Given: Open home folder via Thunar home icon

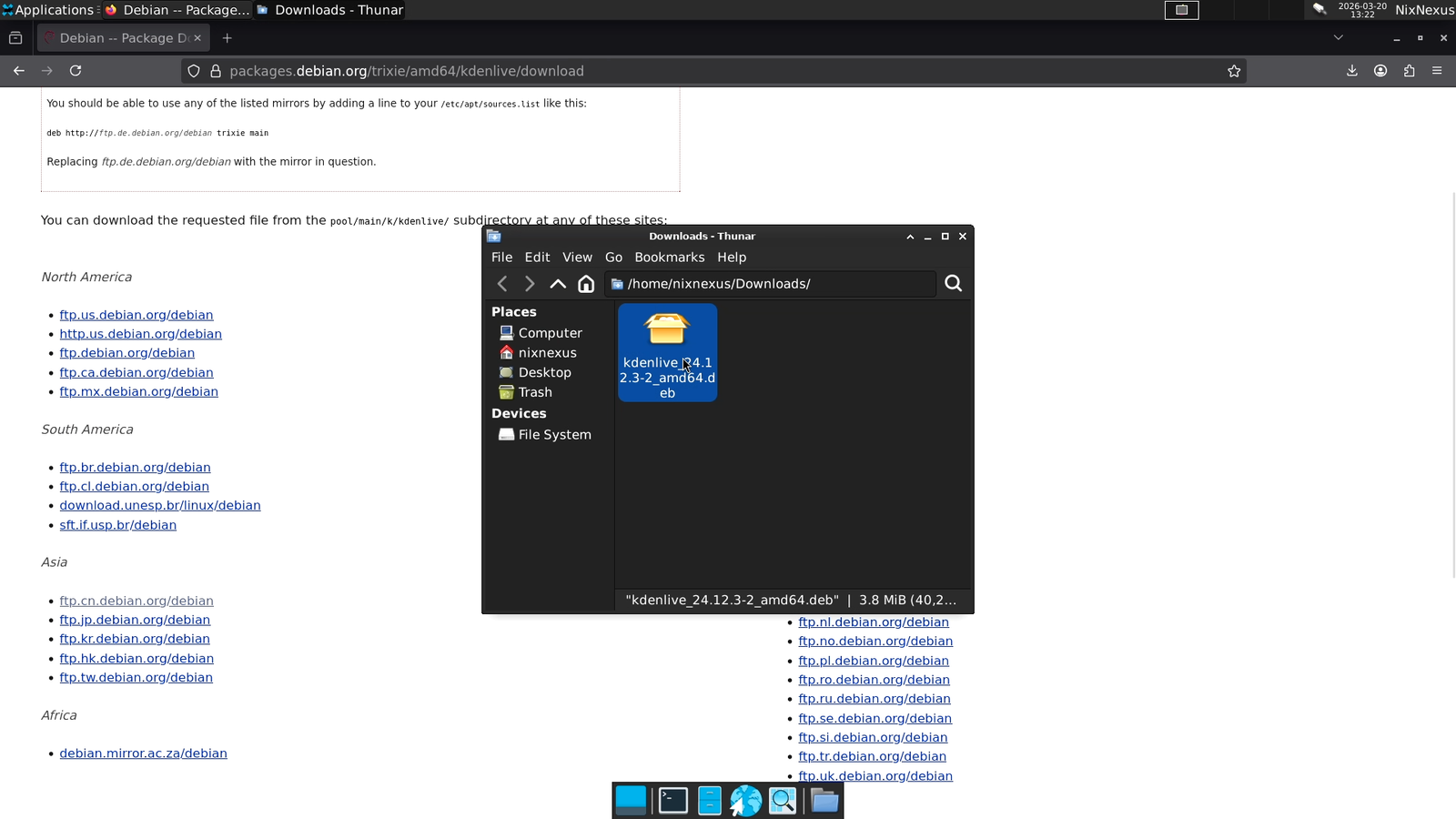Looking at the screenshot, I should 586,284.
